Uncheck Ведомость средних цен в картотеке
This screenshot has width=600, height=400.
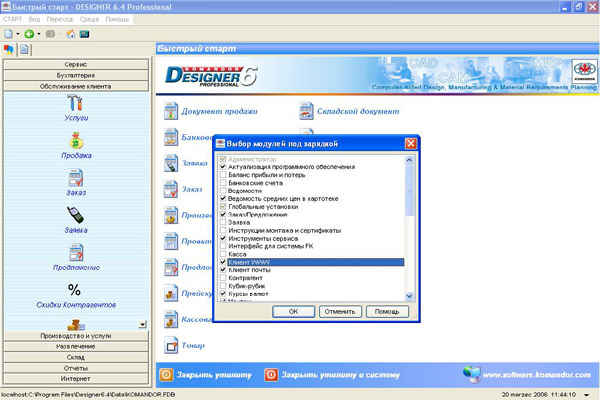point(223,199)
